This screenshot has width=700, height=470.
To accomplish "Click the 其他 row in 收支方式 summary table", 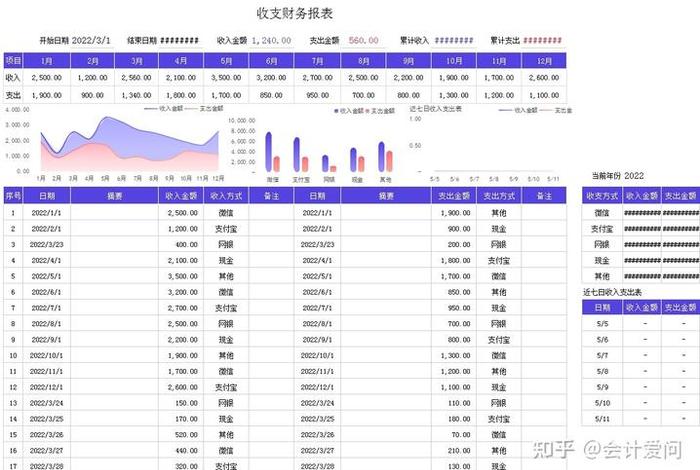I will tap(641, 276).
